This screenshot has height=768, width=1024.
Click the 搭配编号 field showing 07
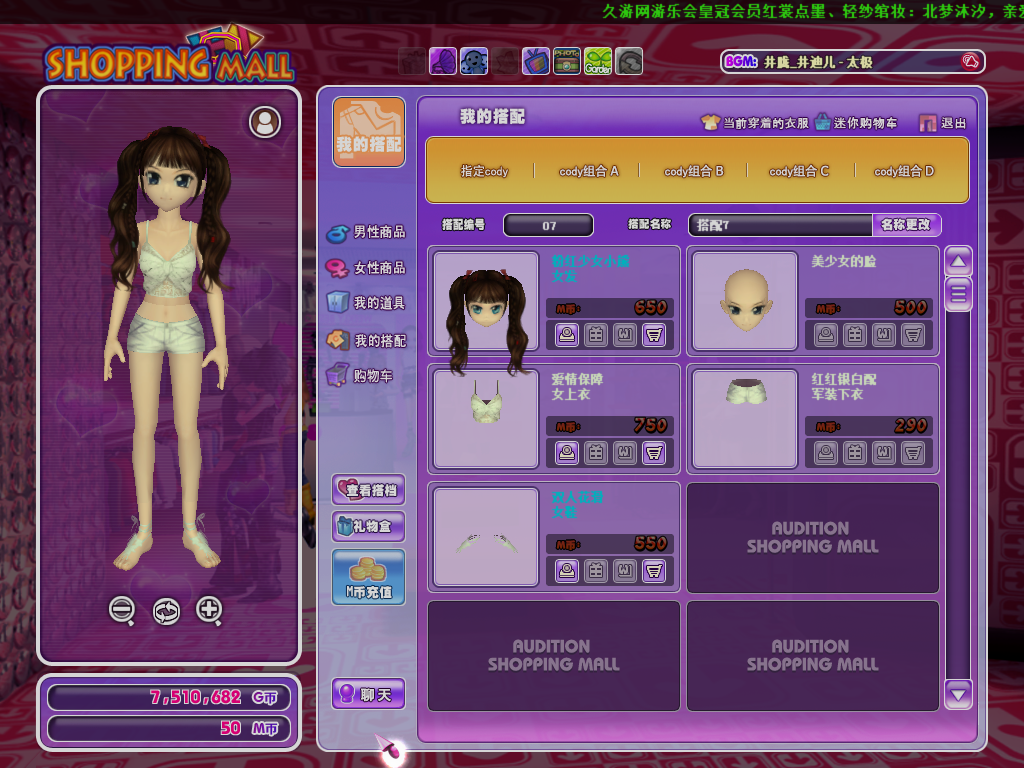coord(549,225)
